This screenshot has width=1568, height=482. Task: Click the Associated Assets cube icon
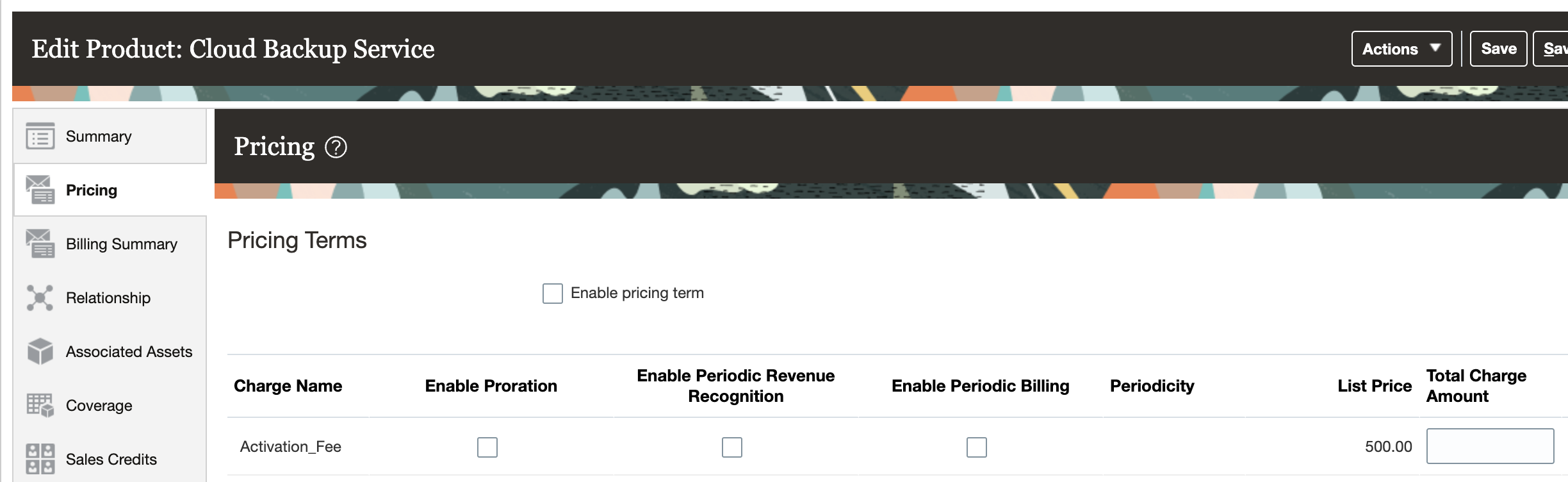(40, 351)
